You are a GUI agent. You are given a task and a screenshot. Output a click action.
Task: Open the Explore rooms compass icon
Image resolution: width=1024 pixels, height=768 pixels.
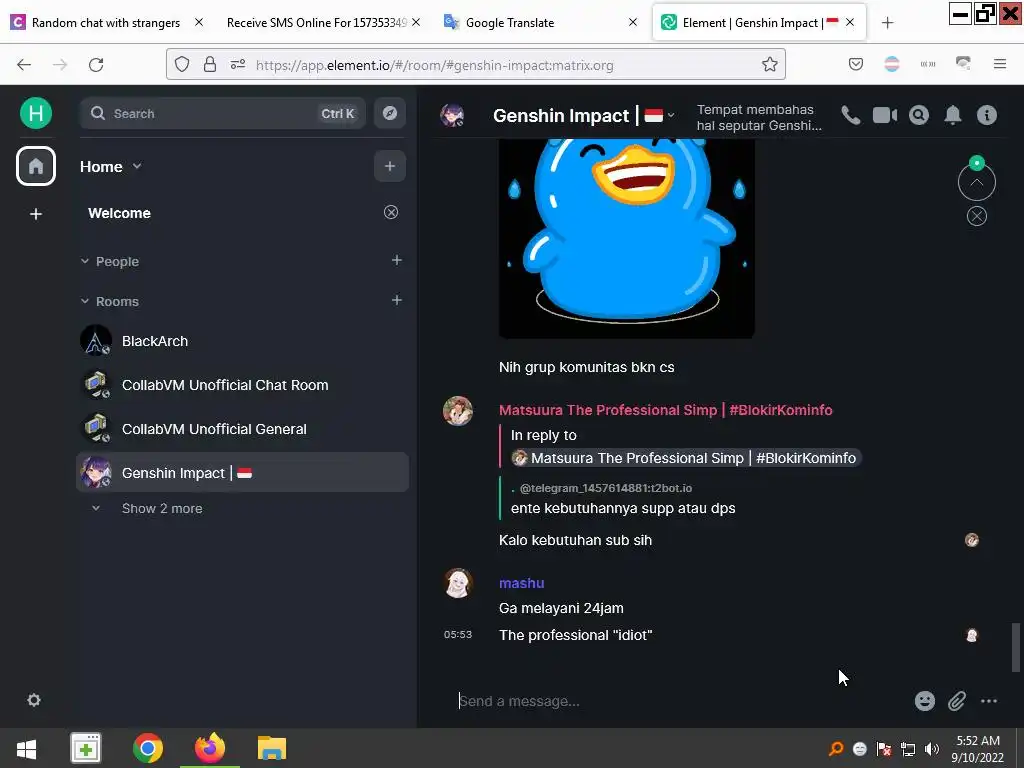pos(390,113)
